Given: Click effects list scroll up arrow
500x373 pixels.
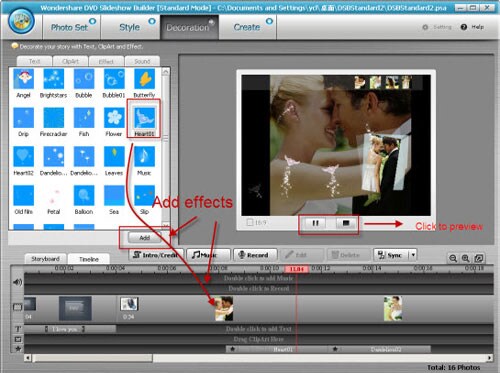Looking at the screenshot, I should point(166,72).
